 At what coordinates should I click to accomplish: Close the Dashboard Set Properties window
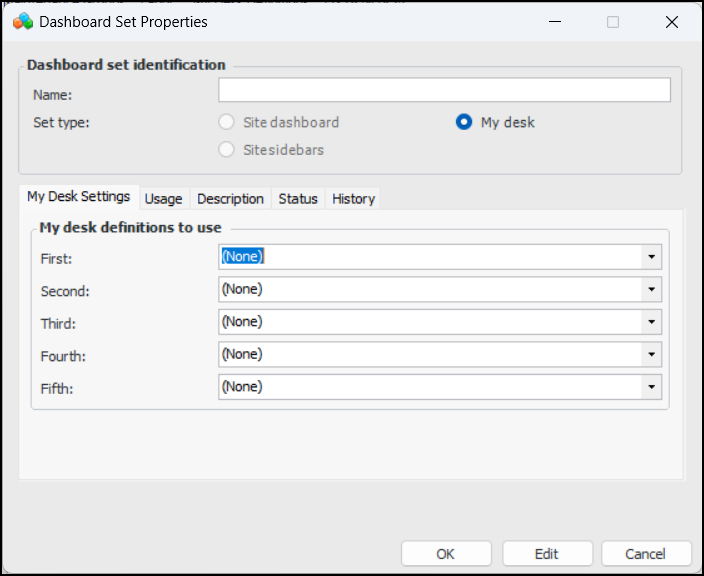[671, 22]
